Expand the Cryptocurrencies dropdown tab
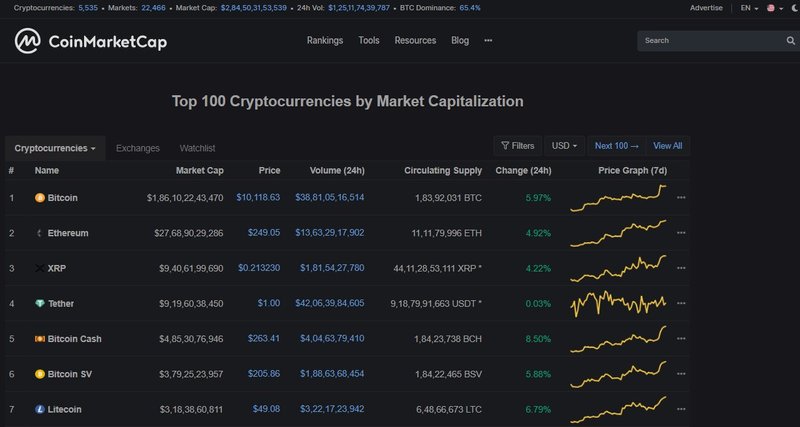The width and height of the screenshot is (800, 427). (x=55, y=148)
